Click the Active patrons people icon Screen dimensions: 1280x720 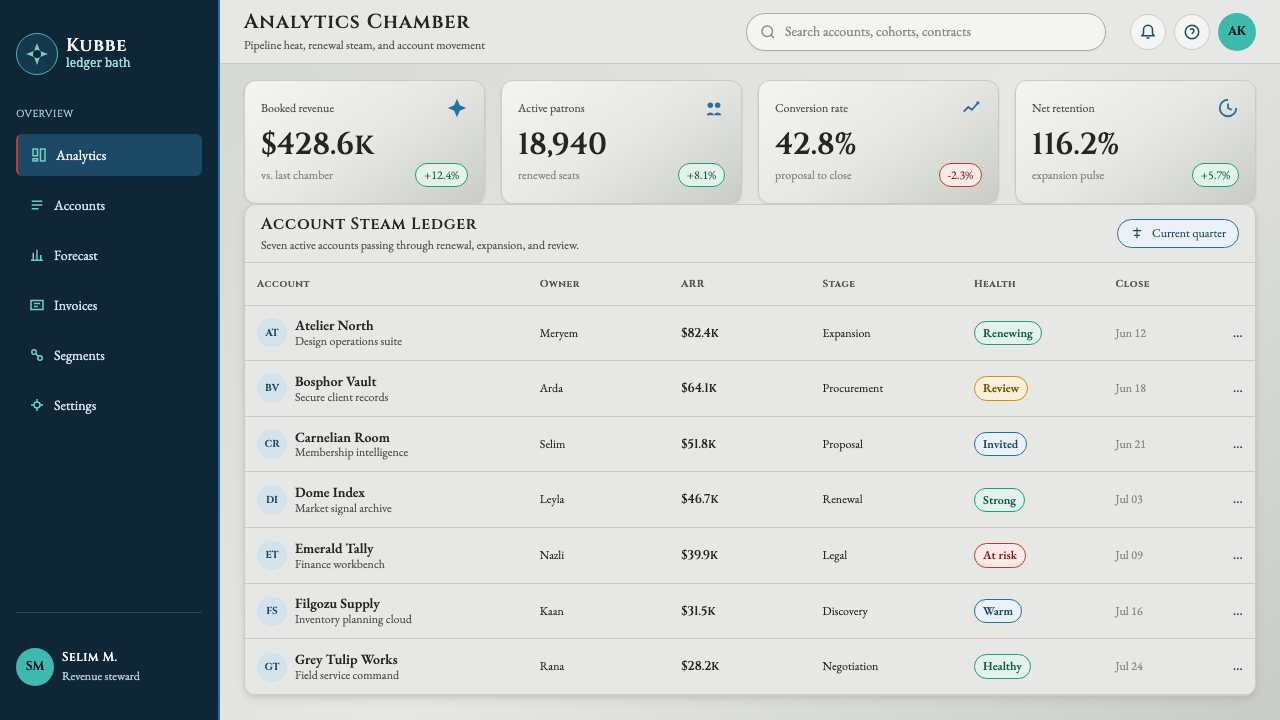[x=714, y=108]
